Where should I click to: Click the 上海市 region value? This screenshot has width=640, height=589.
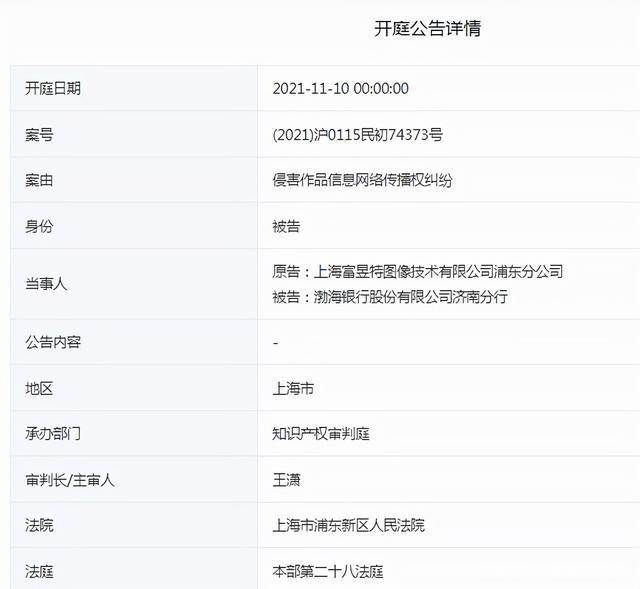(293, 388)
